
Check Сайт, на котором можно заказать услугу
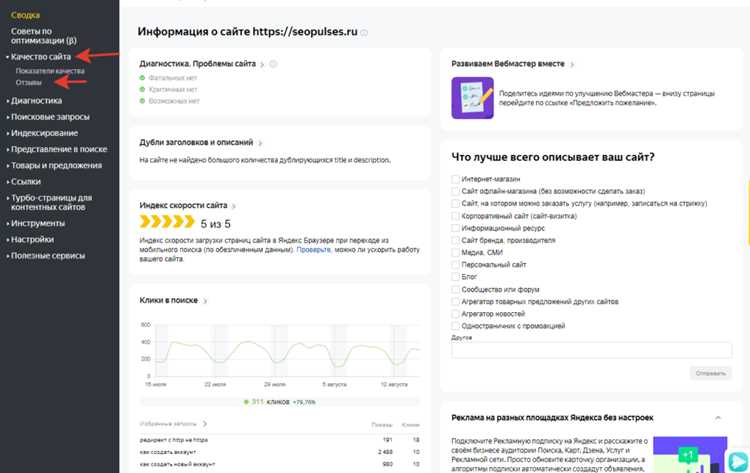click(455, 204)
